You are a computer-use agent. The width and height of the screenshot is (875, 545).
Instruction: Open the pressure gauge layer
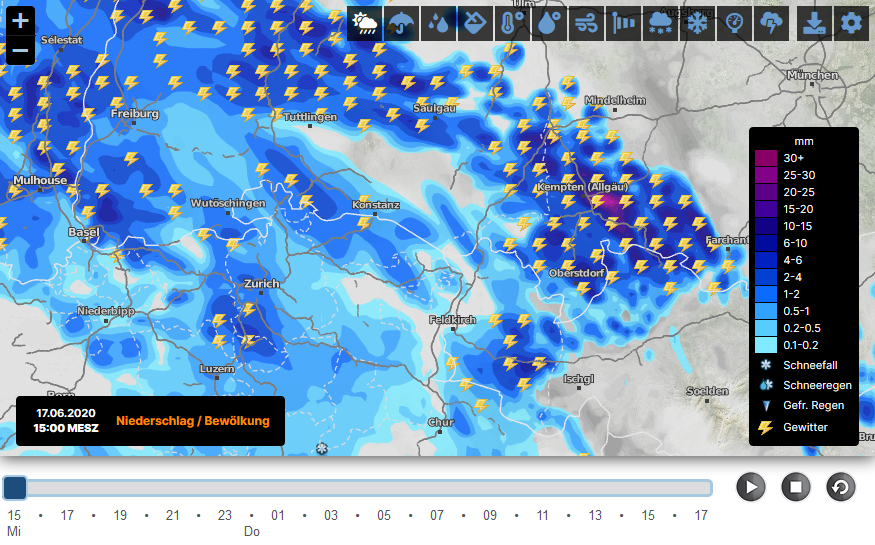[x=734, y=23]
